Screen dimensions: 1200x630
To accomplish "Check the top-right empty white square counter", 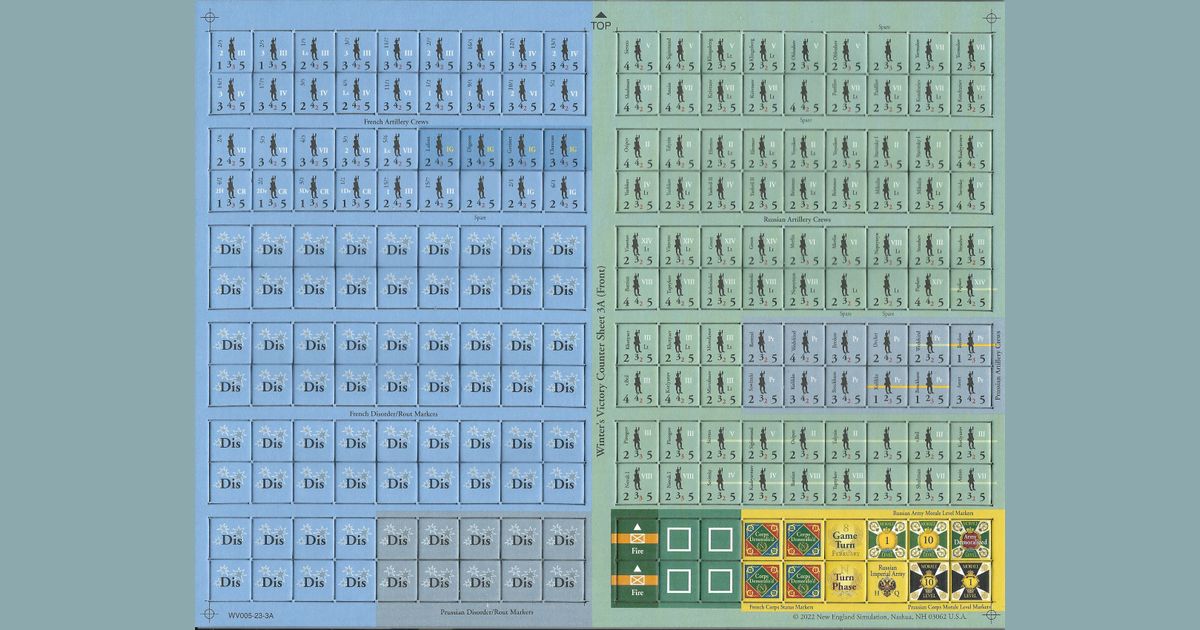I will point(720,540).
